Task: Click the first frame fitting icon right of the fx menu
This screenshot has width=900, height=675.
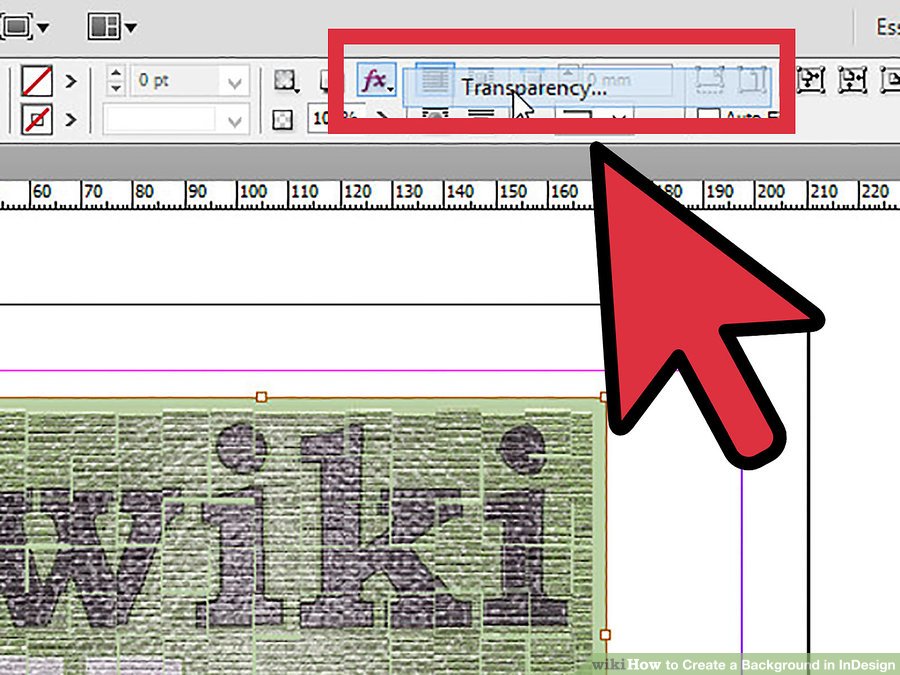Action: [x=812, y=80]
